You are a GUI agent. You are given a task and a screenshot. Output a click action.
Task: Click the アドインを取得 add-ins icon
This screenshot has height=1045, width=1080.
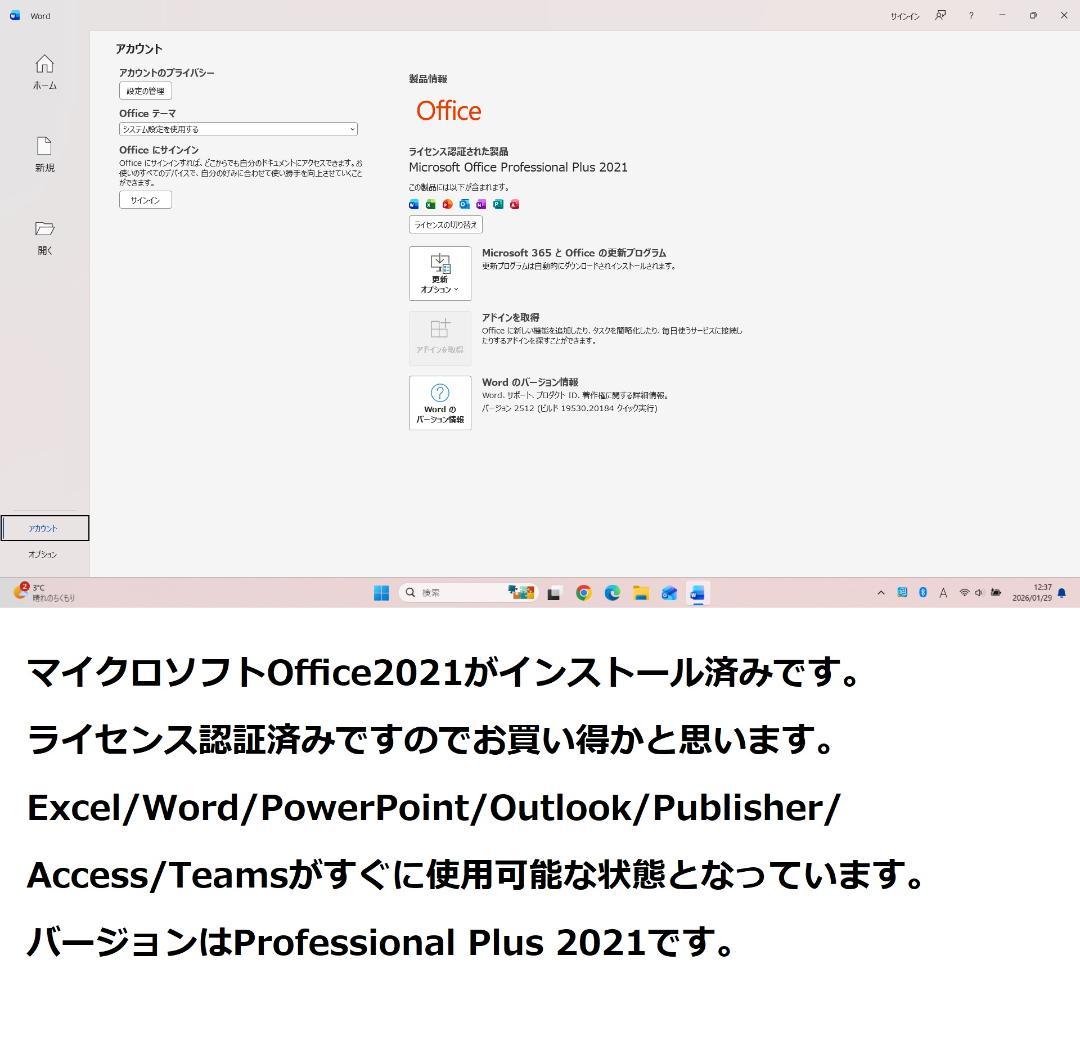[x=440, y=333]
